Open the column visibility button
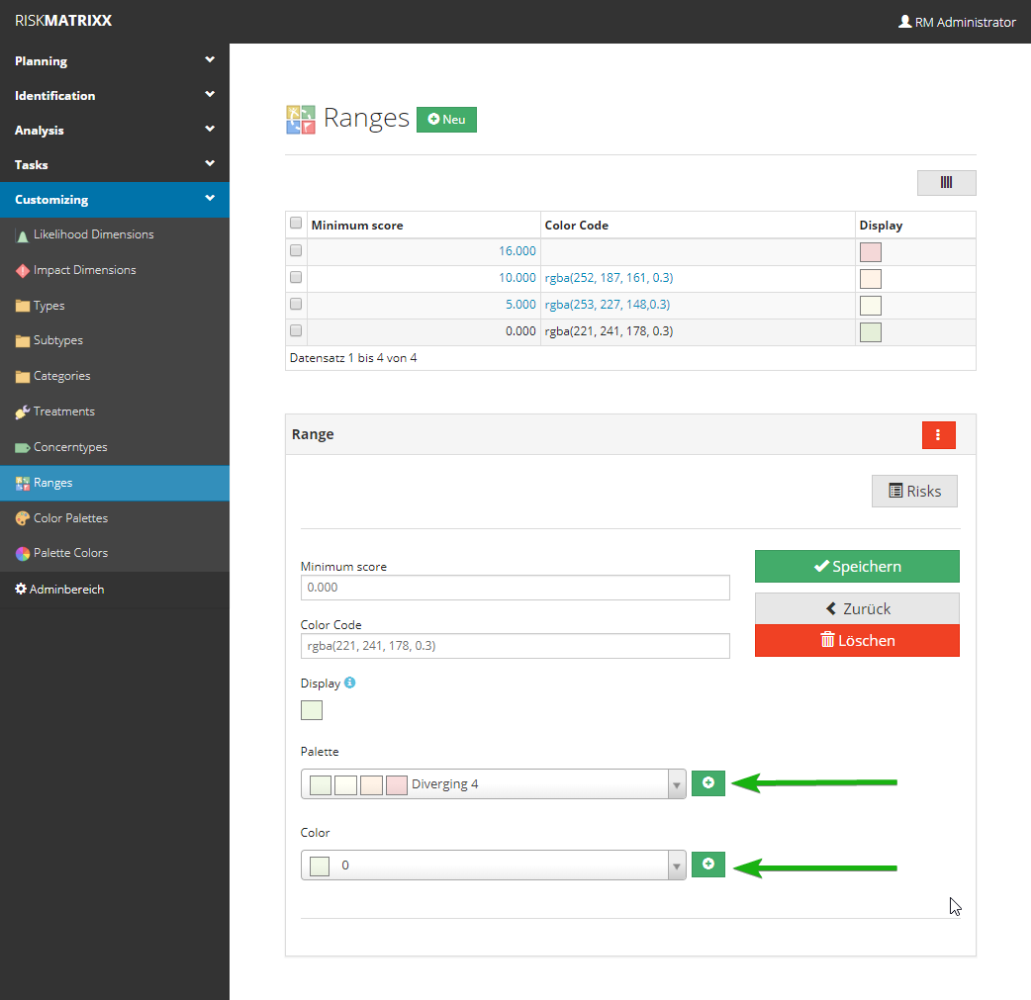This screenshot has height=1000, width=1031. [946, 183]
